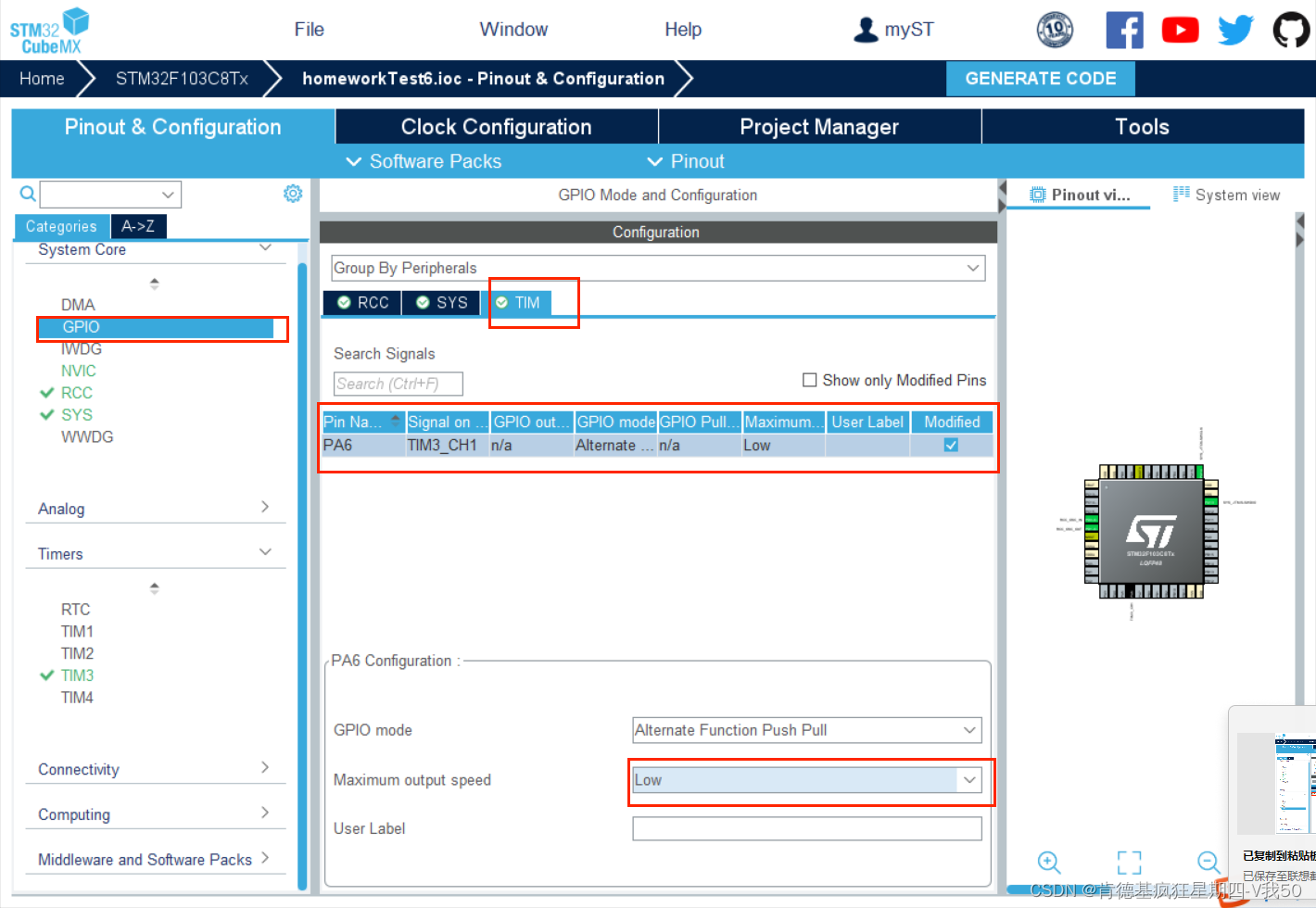The width and height of the screenshot is (1316, 908).
Task: Switch to the Tools tab
Action: point(1143,127)
